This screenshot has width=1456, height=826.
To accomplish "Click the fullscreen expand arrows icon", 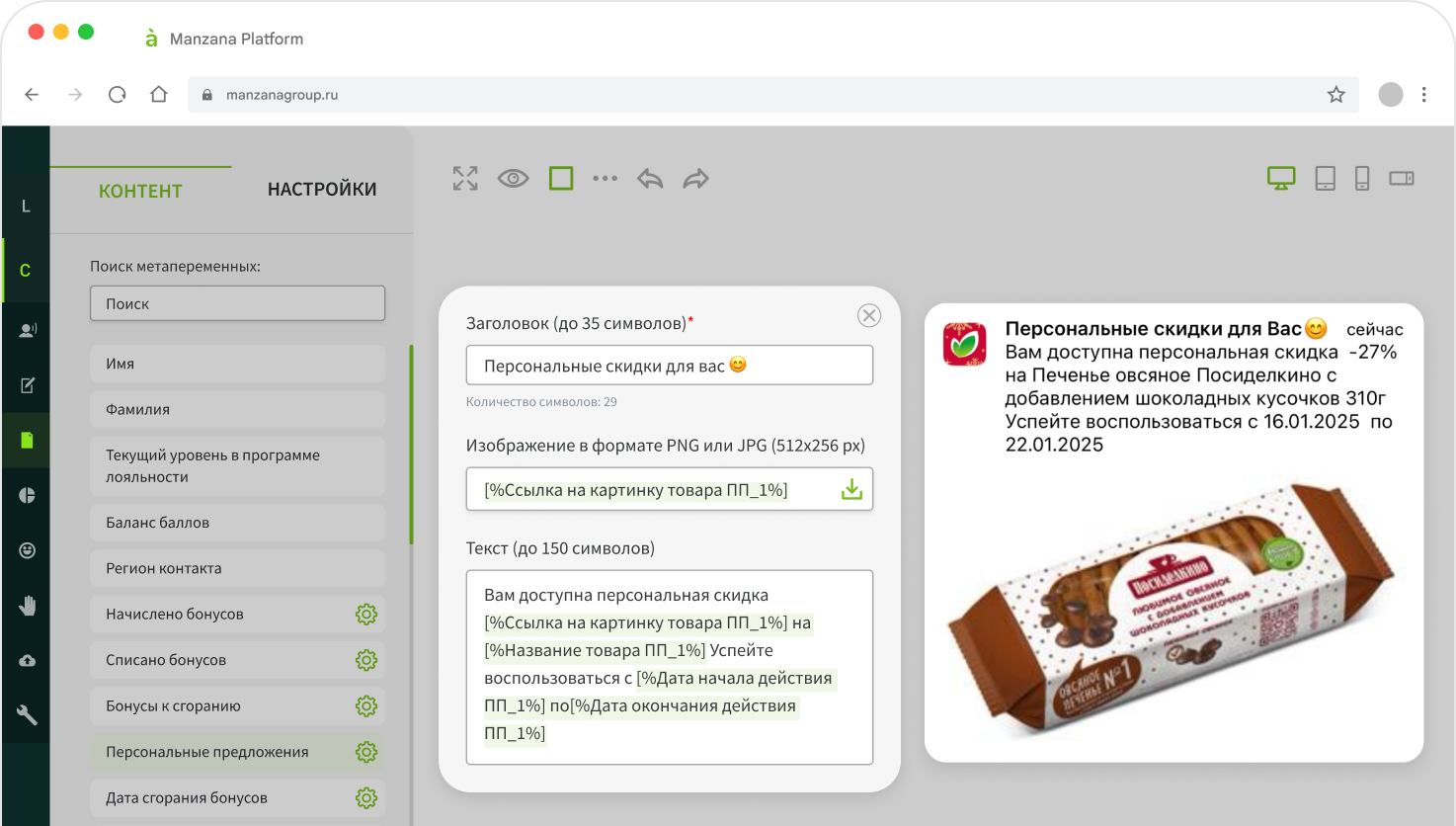I will tap(465, 179).
